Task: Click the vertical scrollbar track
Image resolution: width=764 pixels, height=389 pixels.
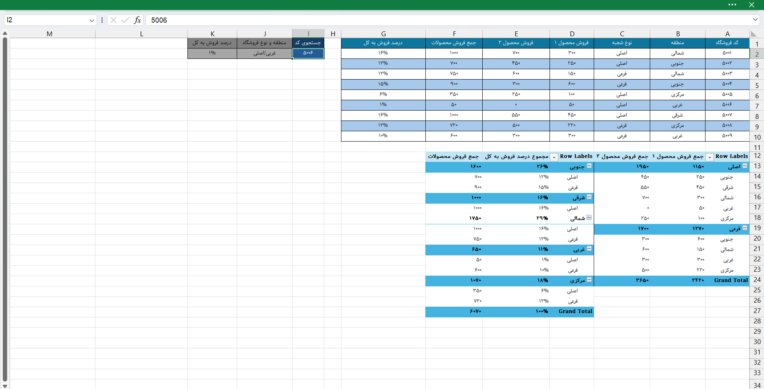Action: pyautogui.click(x=5, y=210)
